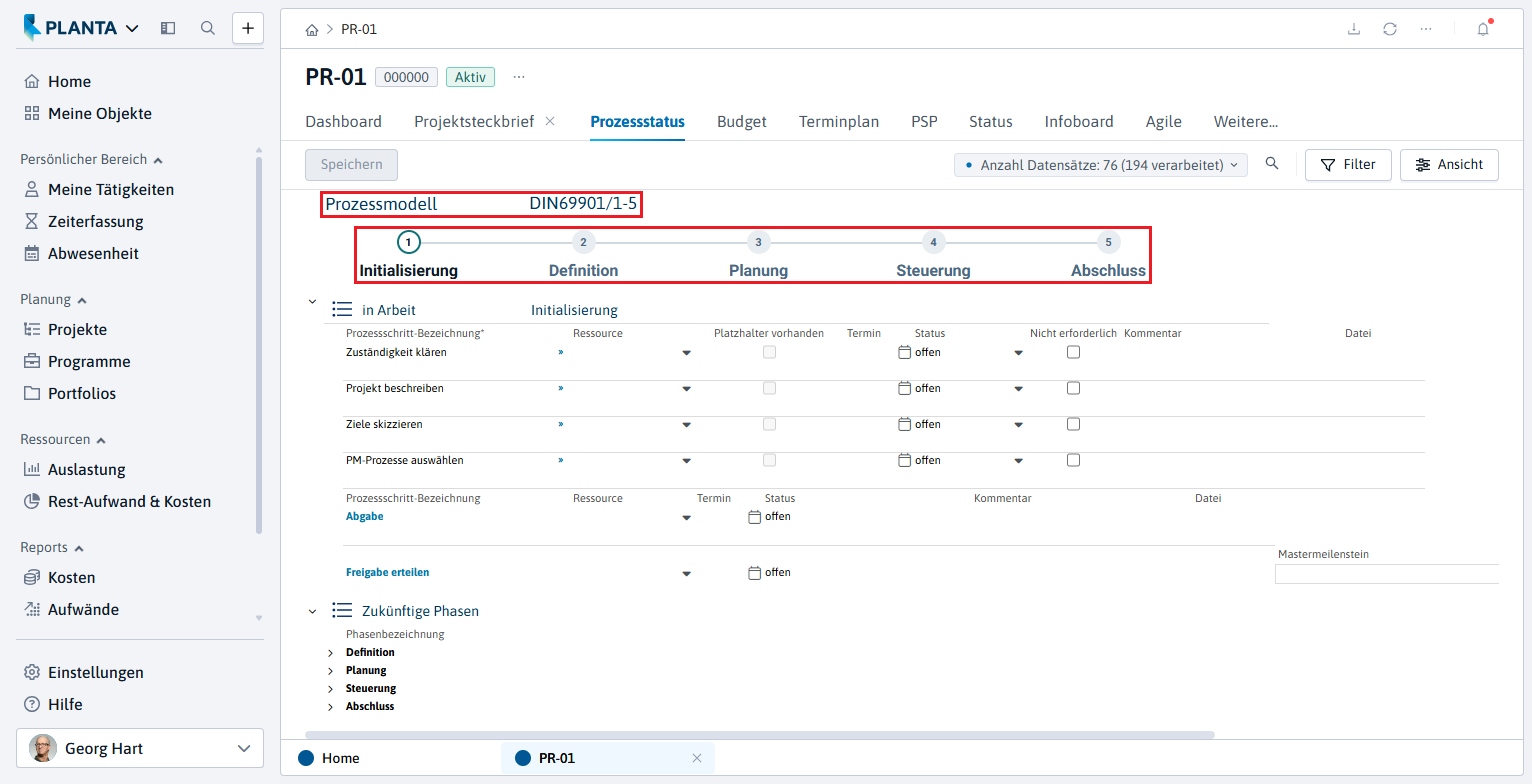Screen dimensions: 1532x784
Task: Switch to the Terminplan tab
Action: [839, 122]
